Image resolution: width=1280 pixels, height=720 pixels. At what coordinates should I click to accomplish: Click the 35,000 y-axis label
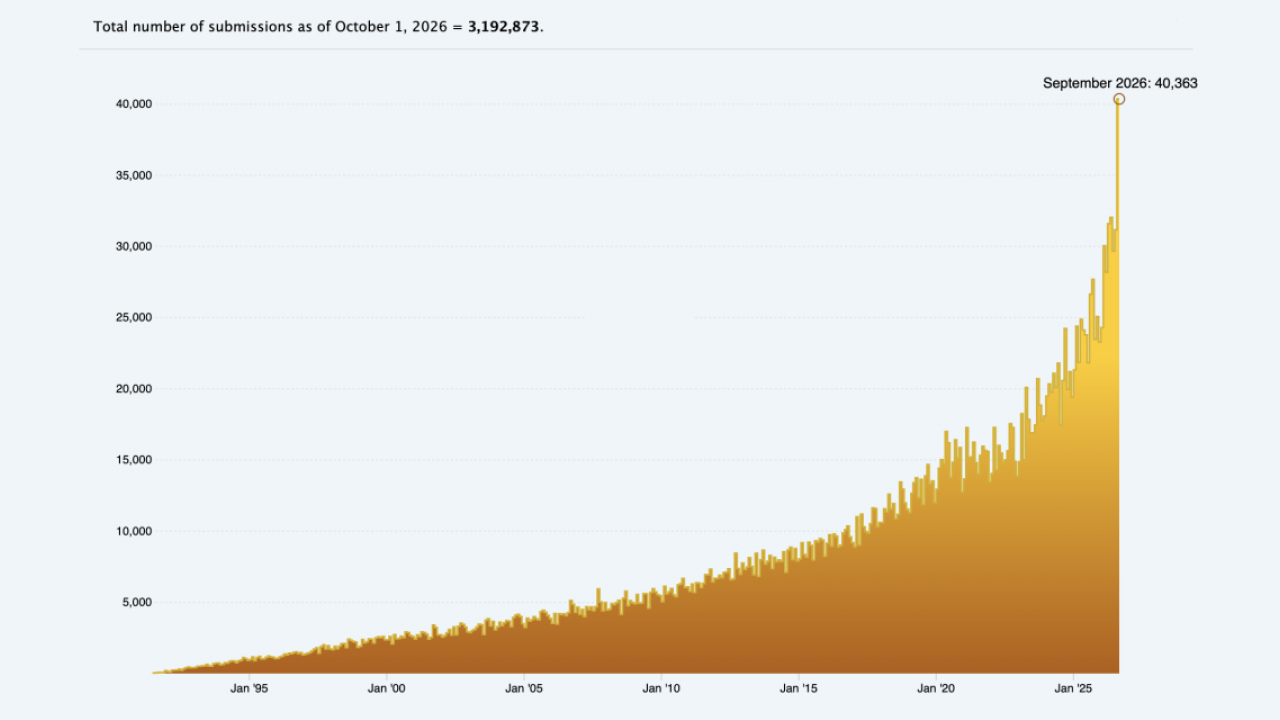click(131, 175)
